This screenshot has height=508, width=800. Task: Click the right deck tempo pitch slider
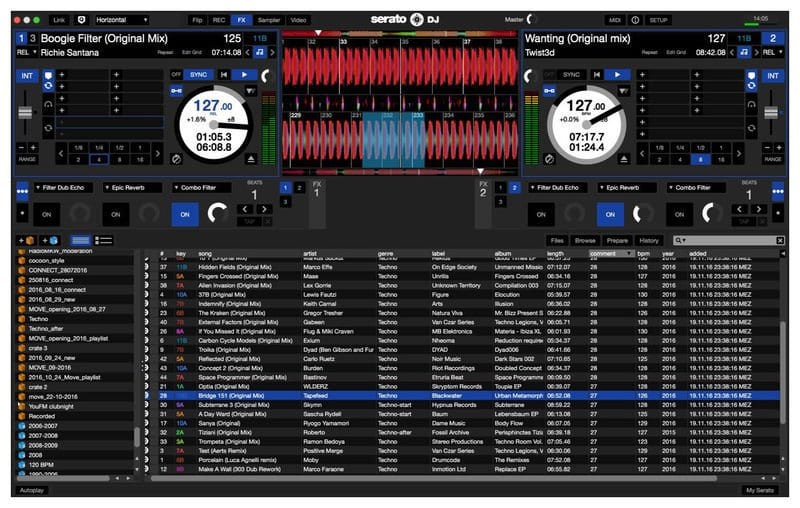[x=771, y=112]
